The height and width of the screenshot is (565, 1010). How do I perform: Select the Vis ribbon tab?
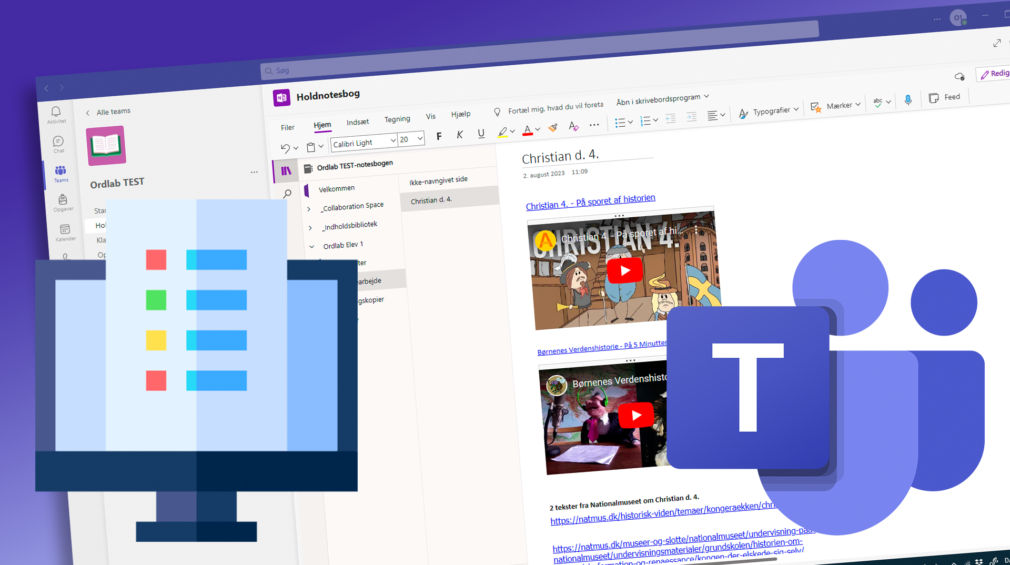pos(430,117)
